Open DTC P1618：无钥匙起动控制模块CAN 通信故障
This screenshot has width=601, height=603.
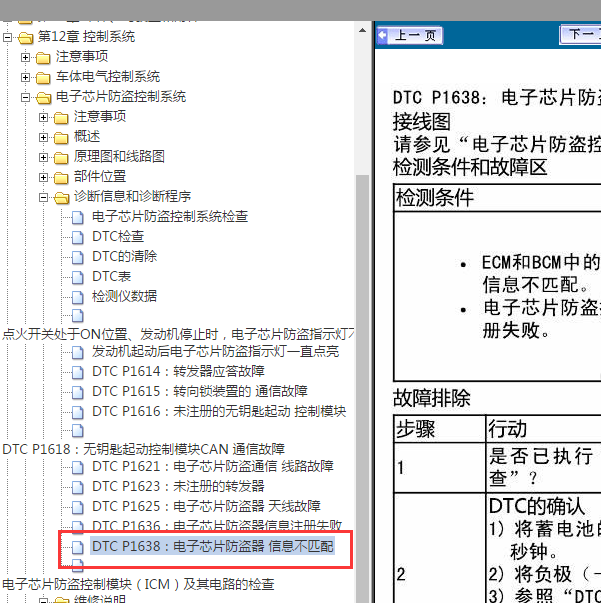(143, 449)
